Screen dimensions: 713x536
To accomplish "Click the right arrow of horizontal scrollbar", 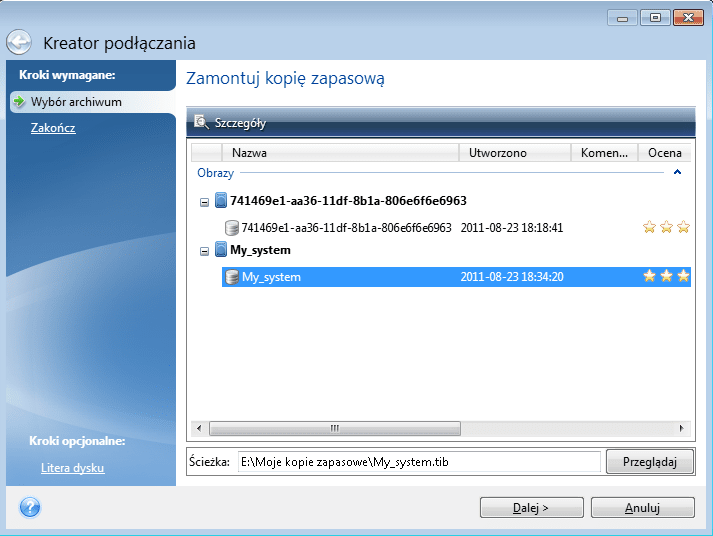I will click(682, 428).
